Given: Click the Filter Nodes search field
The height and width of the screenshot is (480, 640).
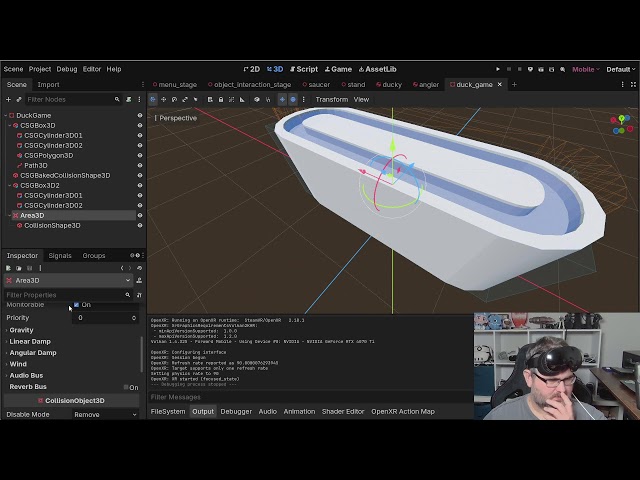Looking at the screenshot, I should [x=73, y=99].
